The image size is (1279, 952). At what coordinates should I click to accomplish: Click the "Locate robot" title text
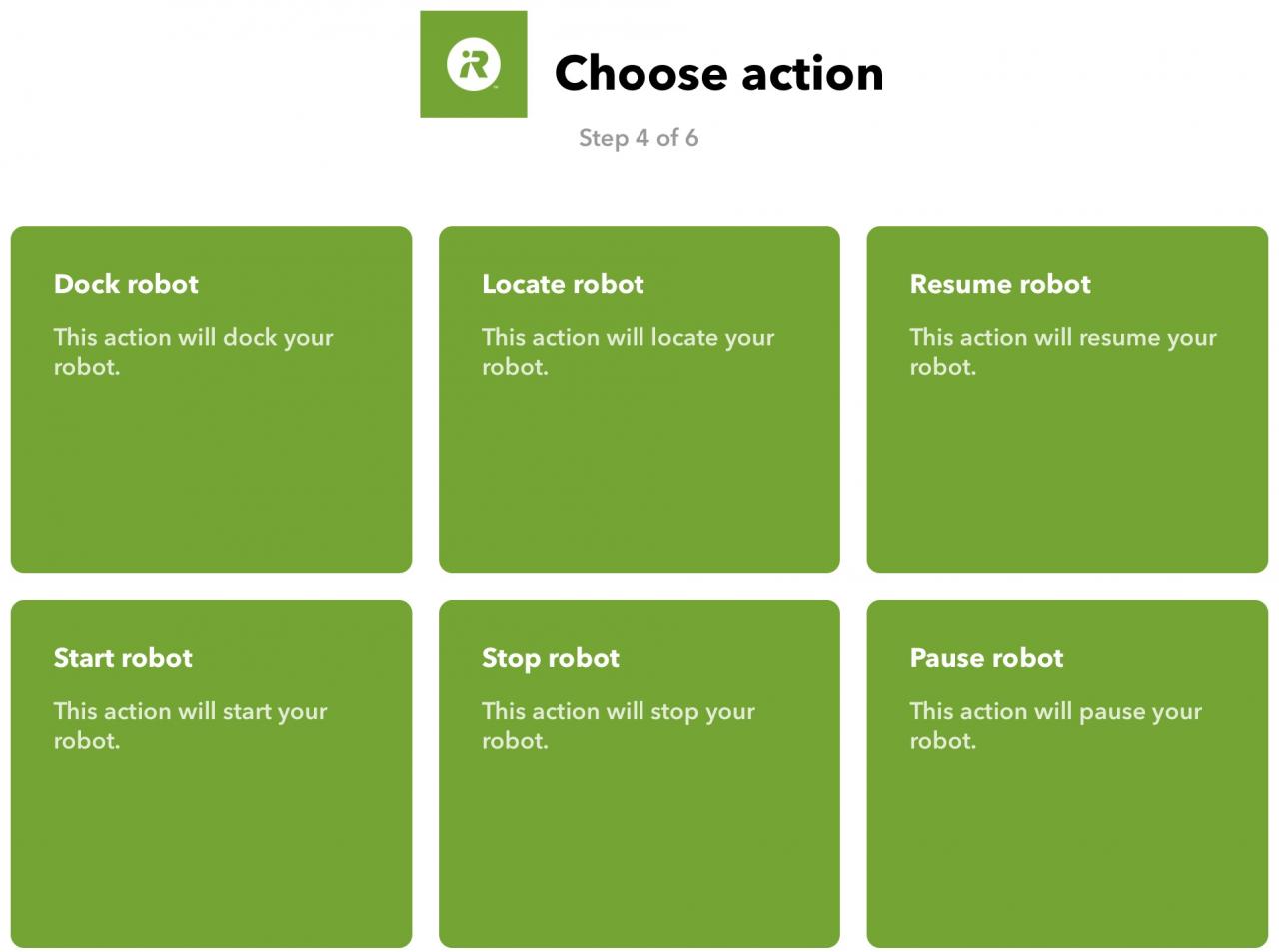click(563, 284)
